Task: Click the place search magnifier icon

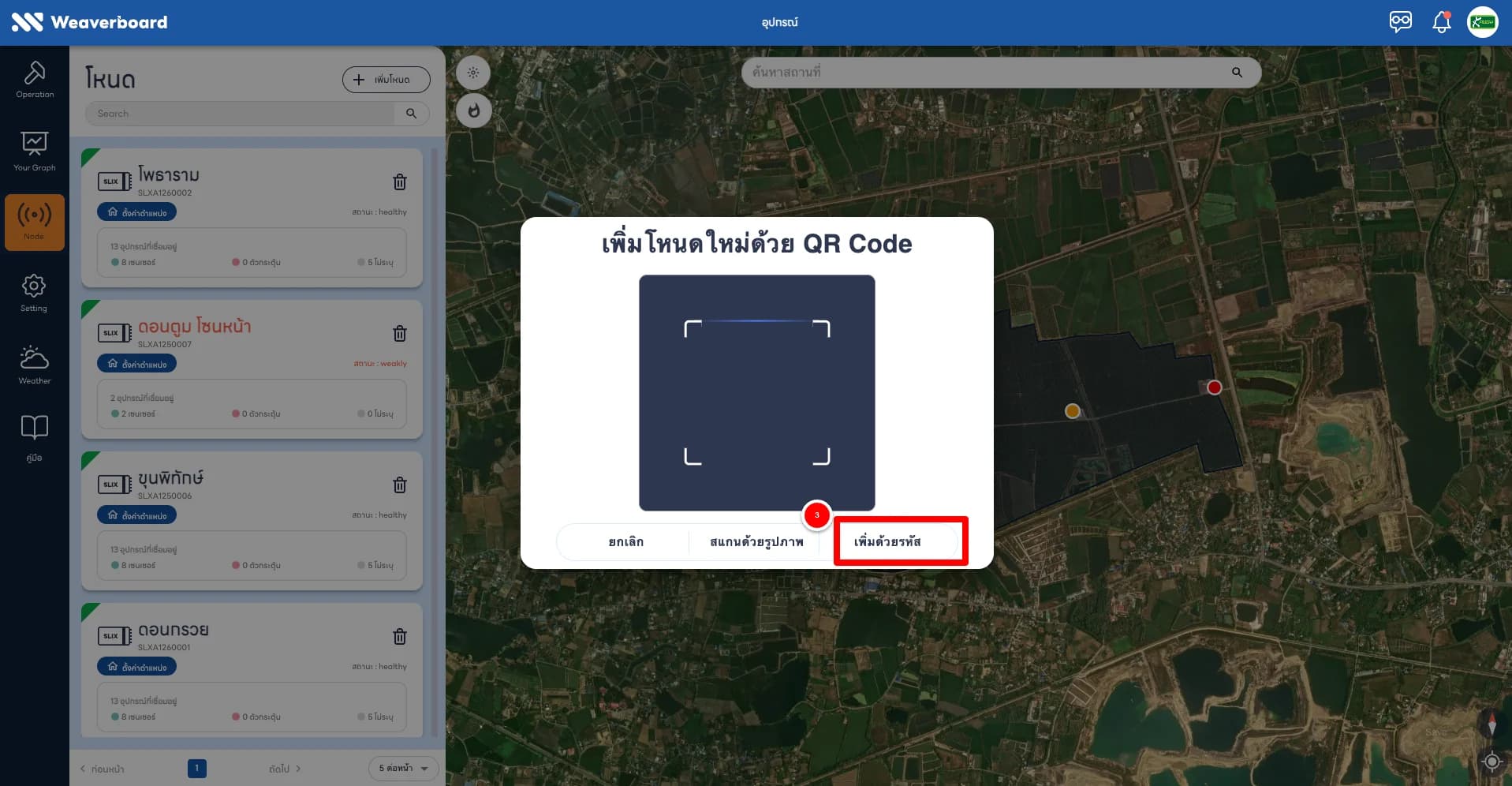Action: pyautogui.click(x=1237, y=73)
